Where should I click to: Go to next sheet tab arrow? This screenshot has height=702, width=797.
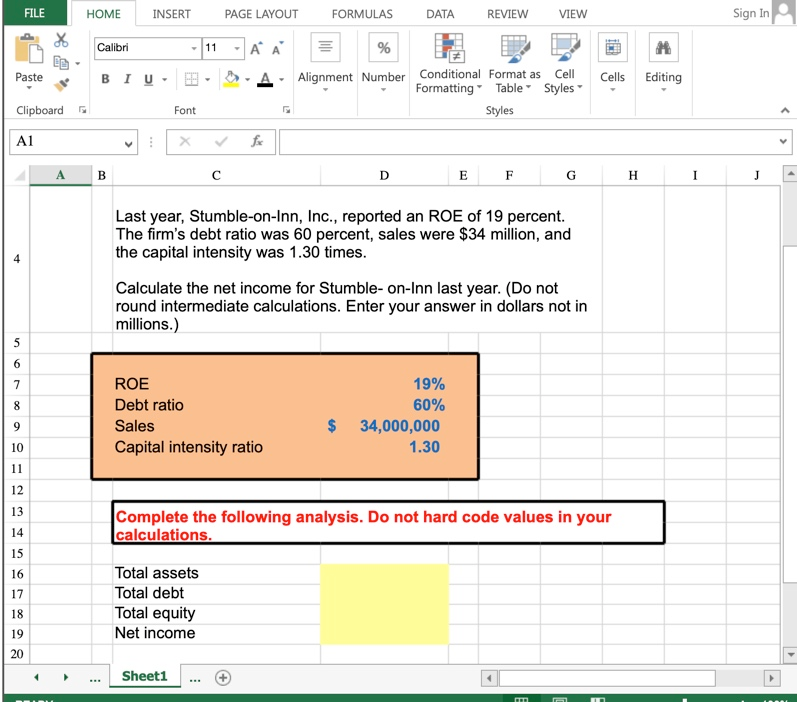pyautogui.click(x=66, y=677)
